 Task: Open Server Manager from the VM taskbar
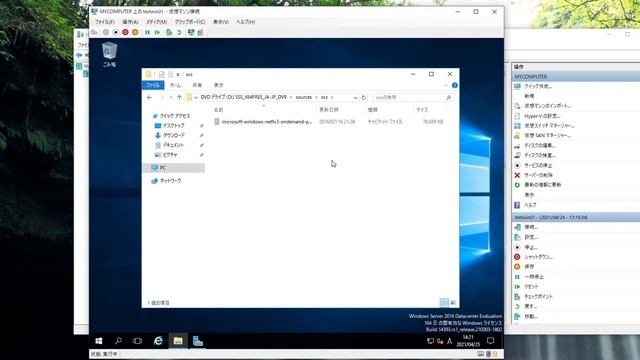click(198, 341)
